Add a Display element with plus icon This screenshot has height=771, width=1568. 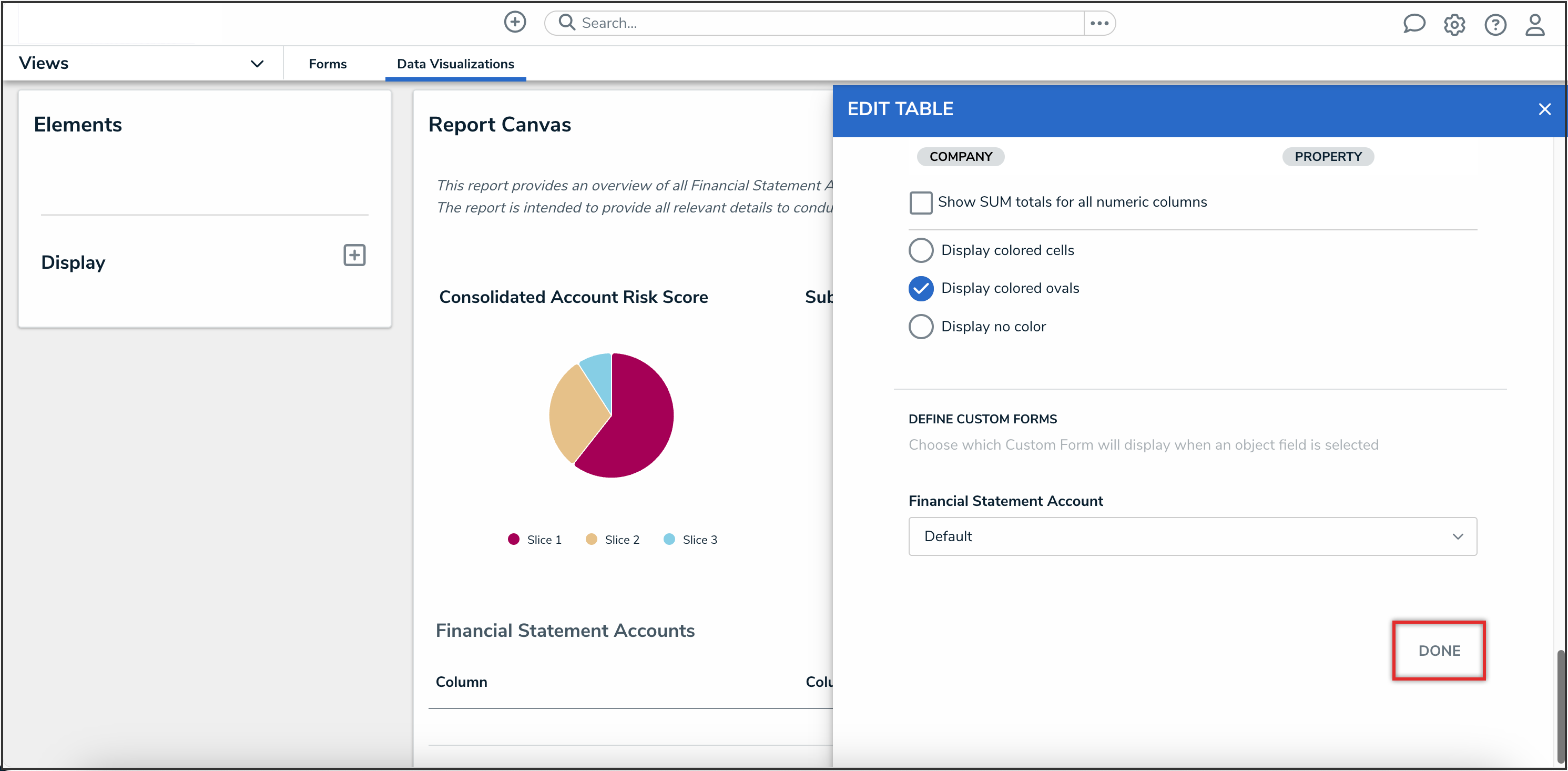(x=354, y=255)
